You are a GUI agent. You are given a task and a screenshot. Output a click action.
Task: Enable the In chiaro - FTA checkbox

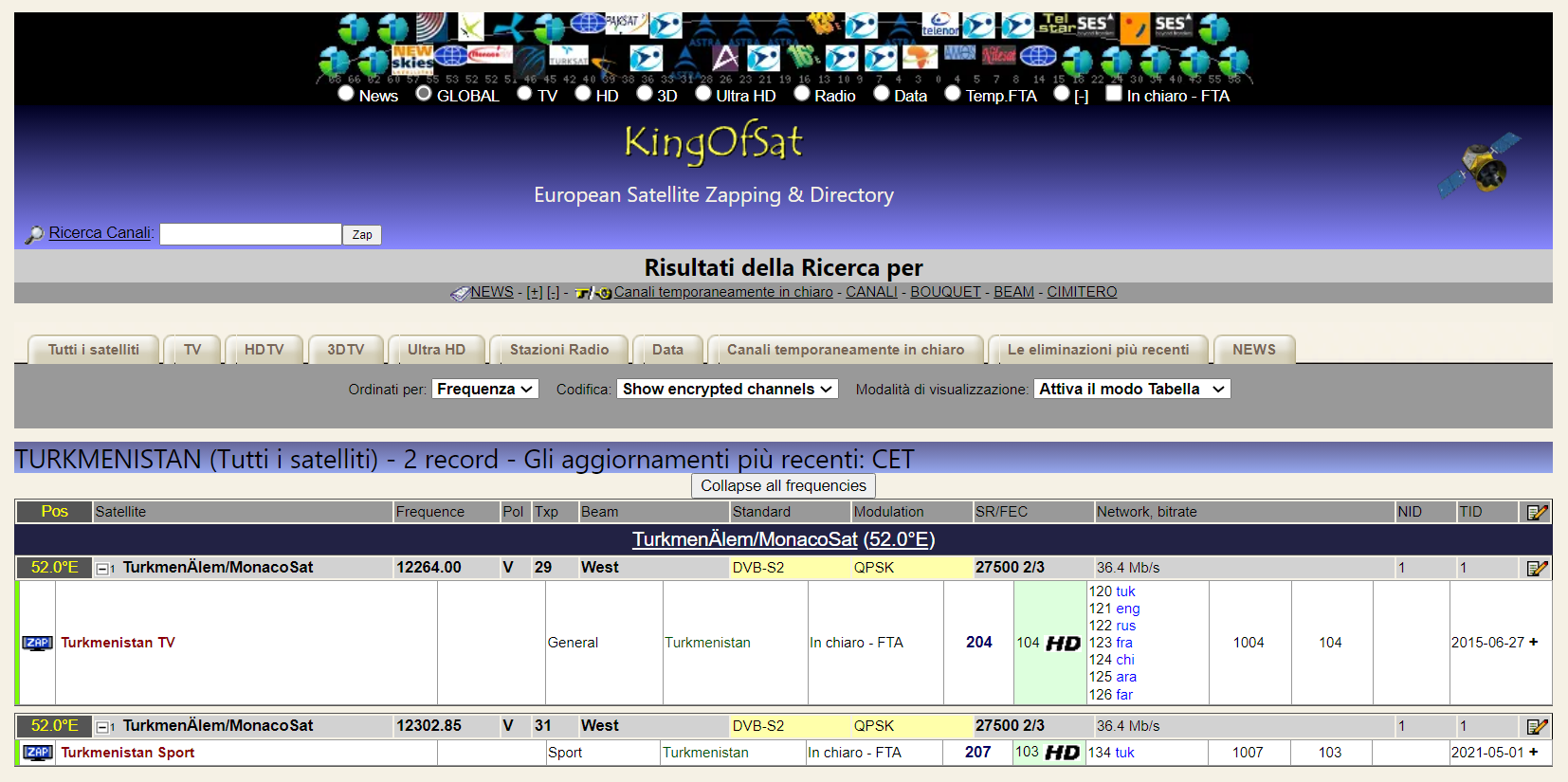1114,94
